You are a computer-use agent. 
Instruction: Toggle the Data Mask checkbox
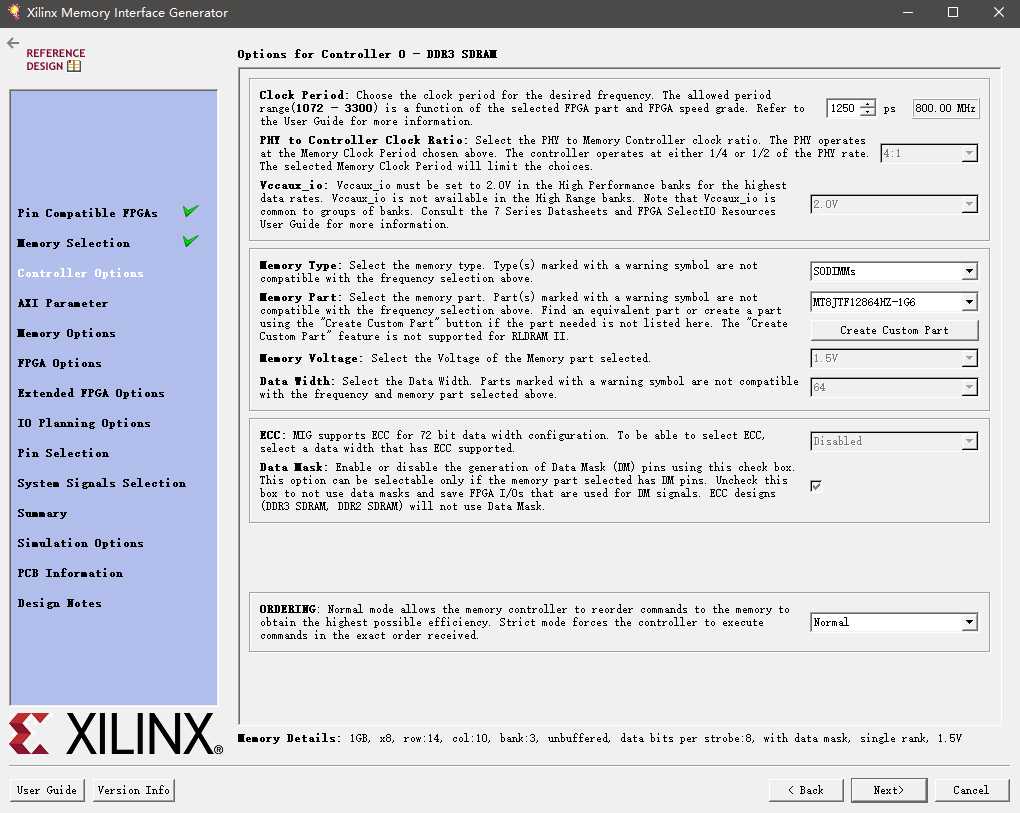click(816, 486)
